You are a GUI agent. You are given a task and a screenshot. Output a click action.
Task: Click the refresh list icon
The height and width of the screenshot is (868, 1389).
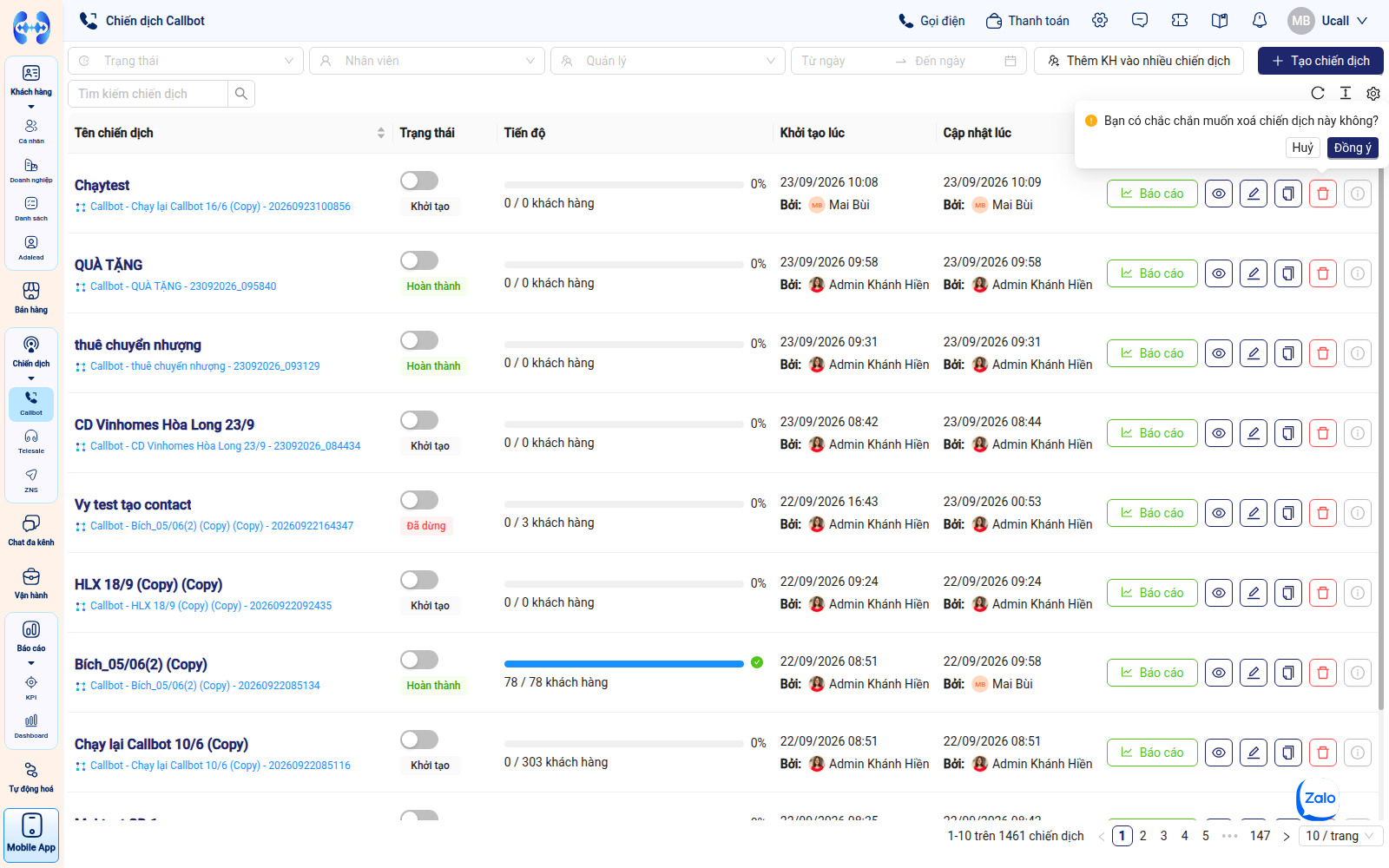point(1317,93)
